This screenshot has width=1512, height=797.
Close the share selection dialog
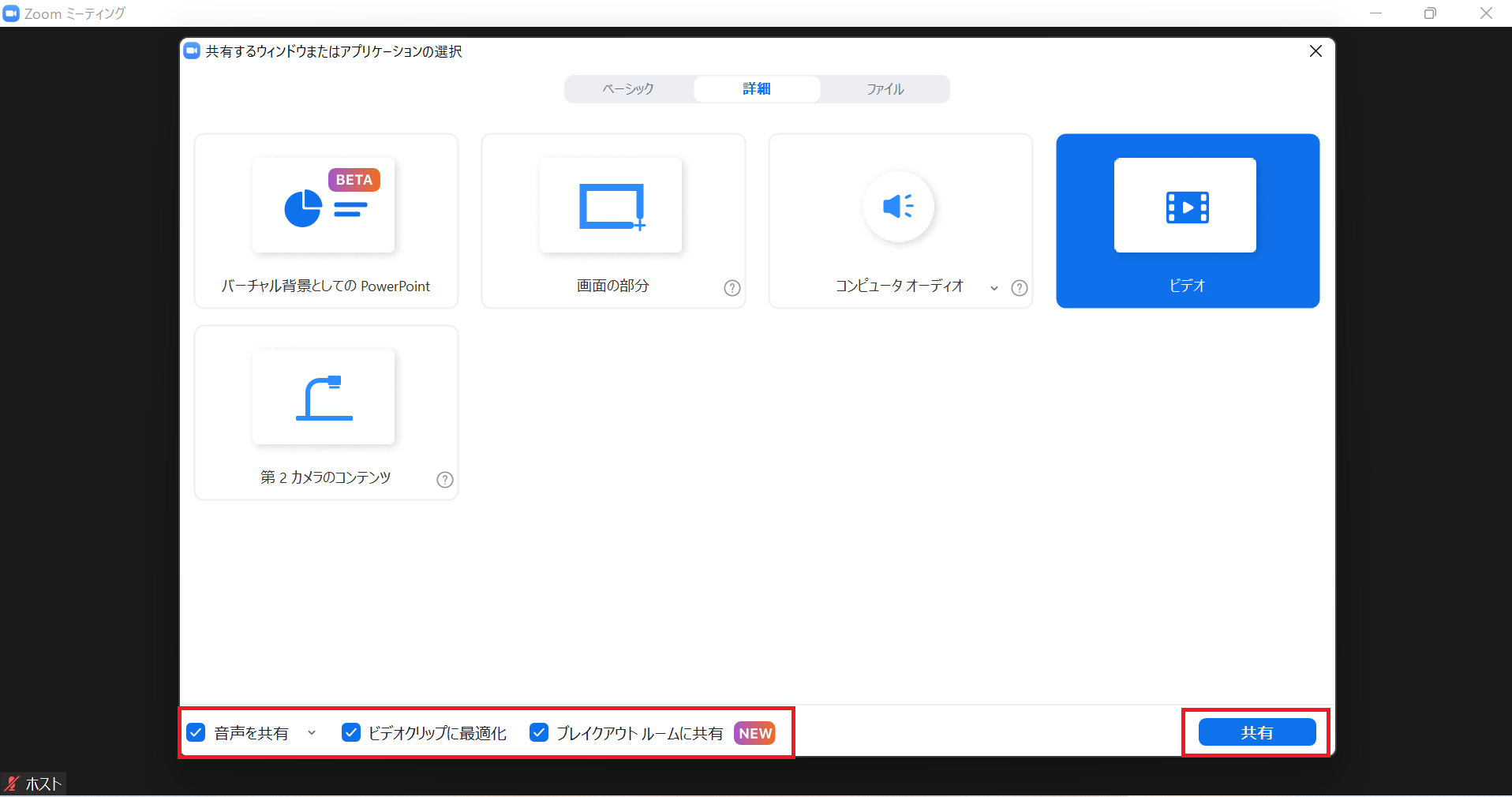(x=1316, y=51)
